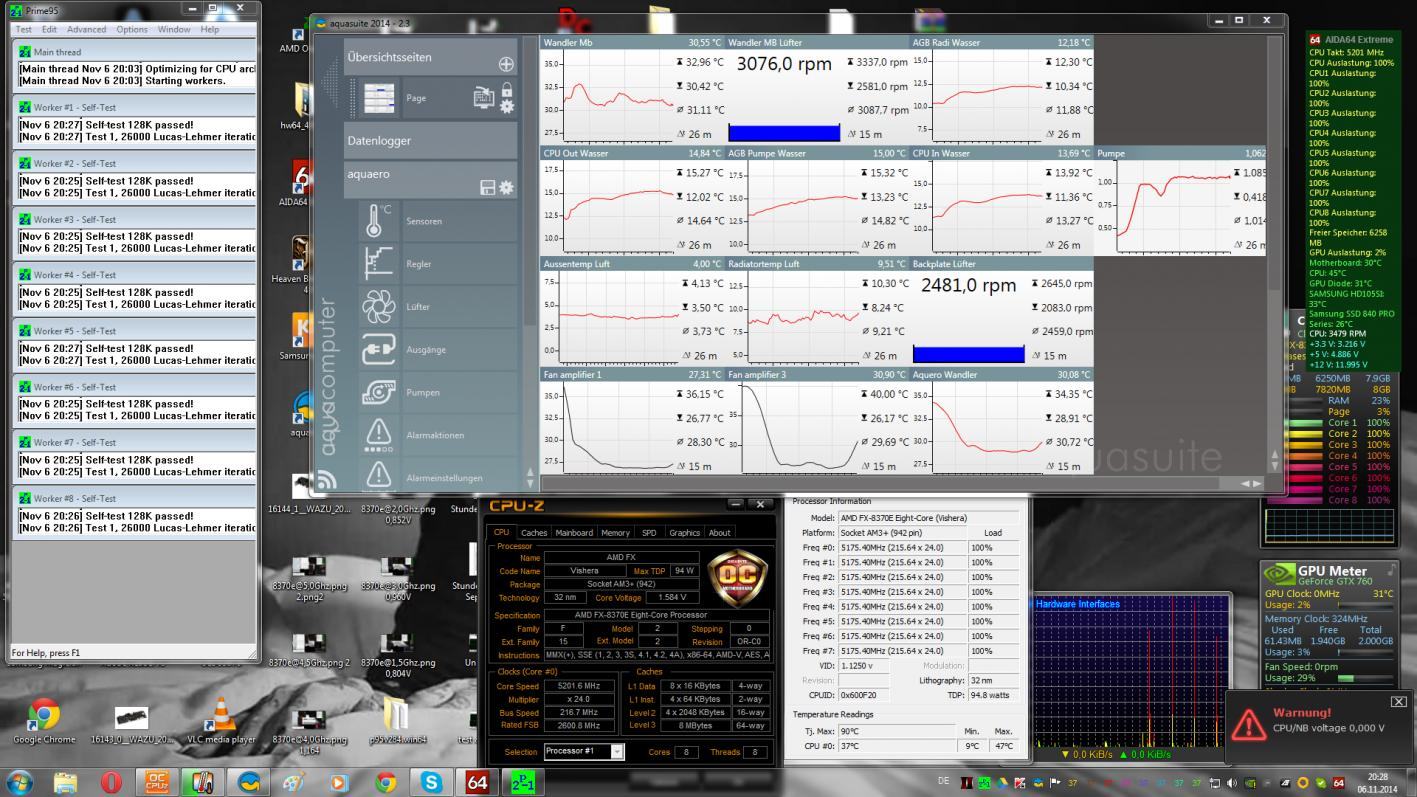This screenshot has width=1417, height=797.
Task: Click the lock icon beside Page entry
Action: [507, 90]
